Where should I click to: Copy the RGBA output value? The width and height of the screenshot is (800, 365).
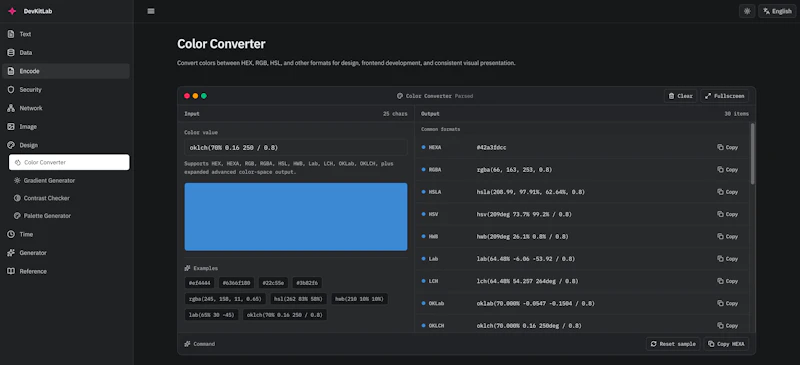(728, 169)
